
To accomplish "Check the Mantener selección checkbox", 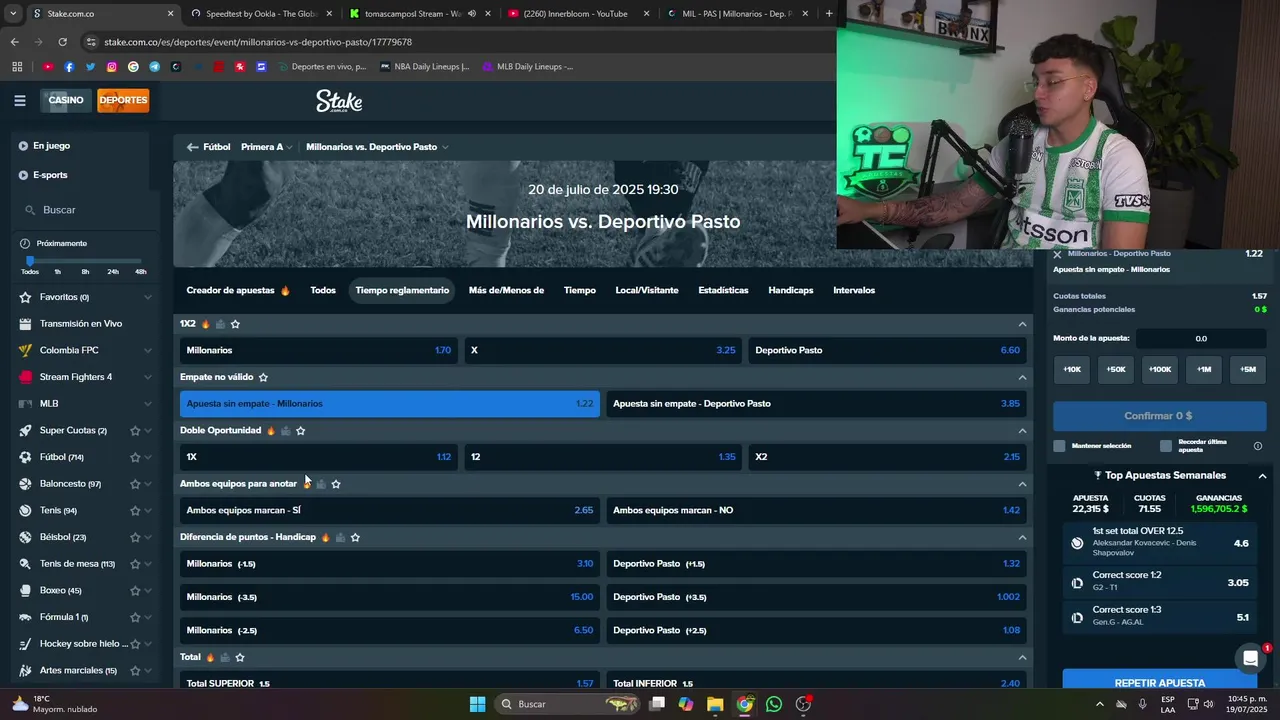I will click(x=1060, y=446).
